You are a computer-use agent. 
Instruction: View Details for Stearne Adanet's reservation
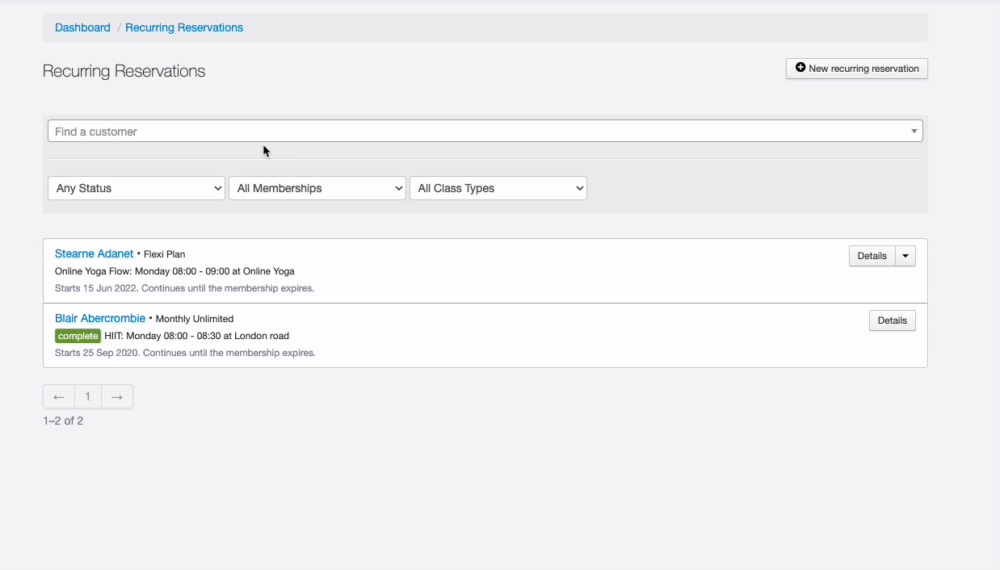(x=872, y=256)
